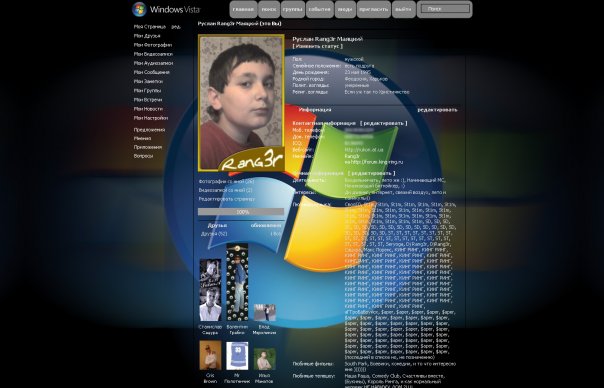Open the Mr Полотенчик friend thumbnail
Image resolution: width=604 pixels, height=388 pixels.
[x=237, y=356]
